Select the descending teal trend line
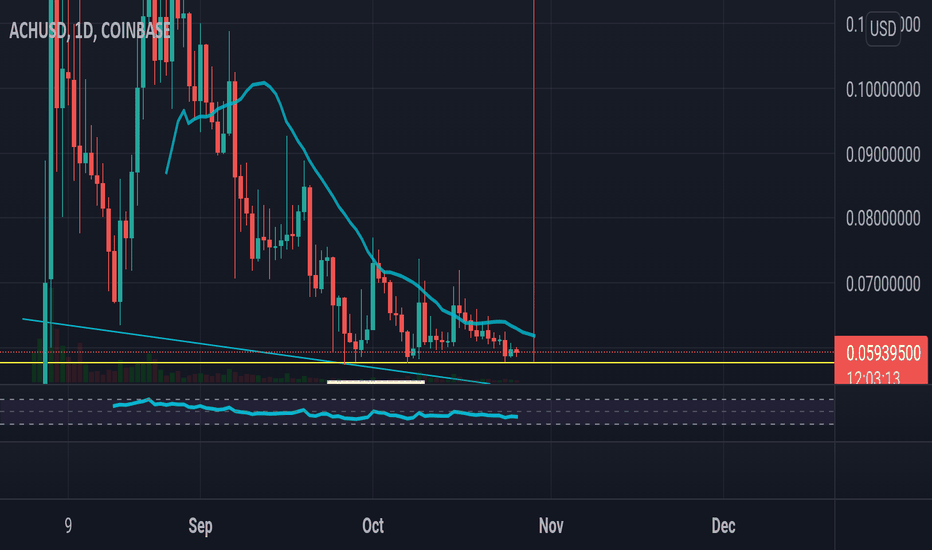The image size is (932, 550). (x=256, y=351)
